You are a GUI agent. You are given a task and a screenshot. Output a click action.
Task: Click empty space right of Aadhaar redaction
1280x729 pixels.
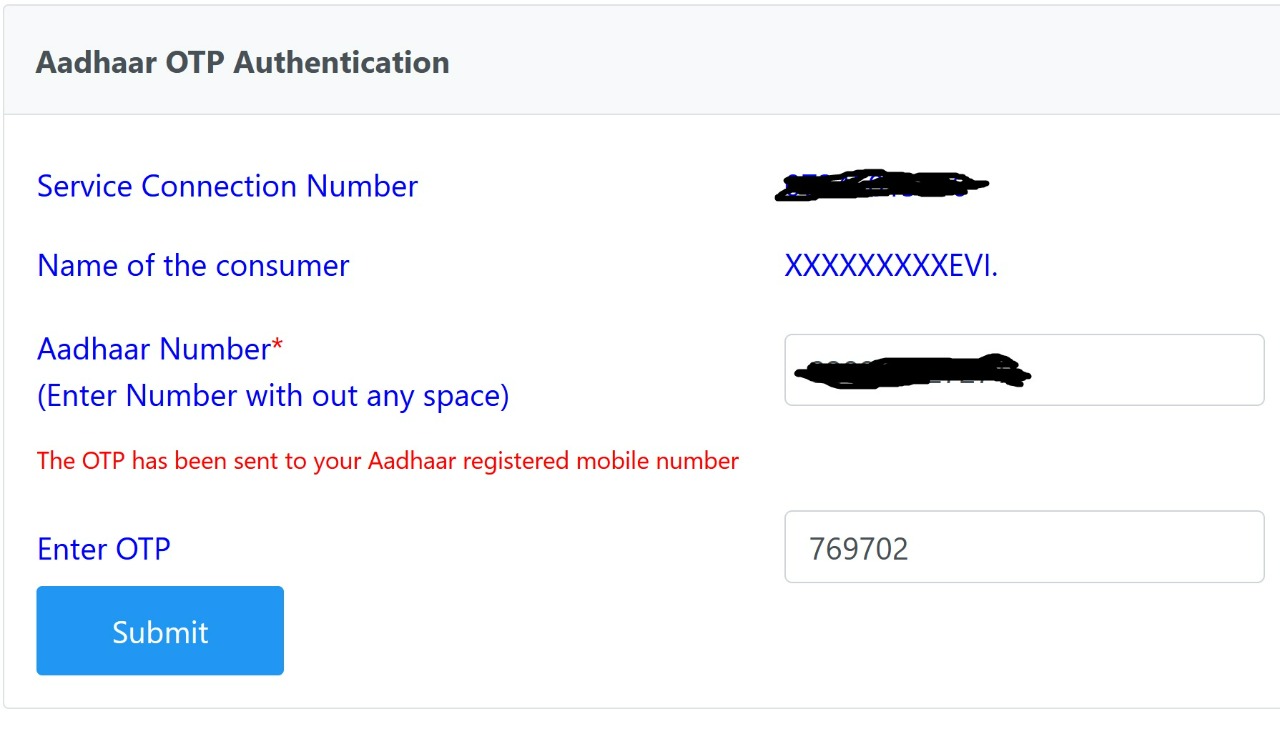pyautogui.click(x=1150, y=370)
